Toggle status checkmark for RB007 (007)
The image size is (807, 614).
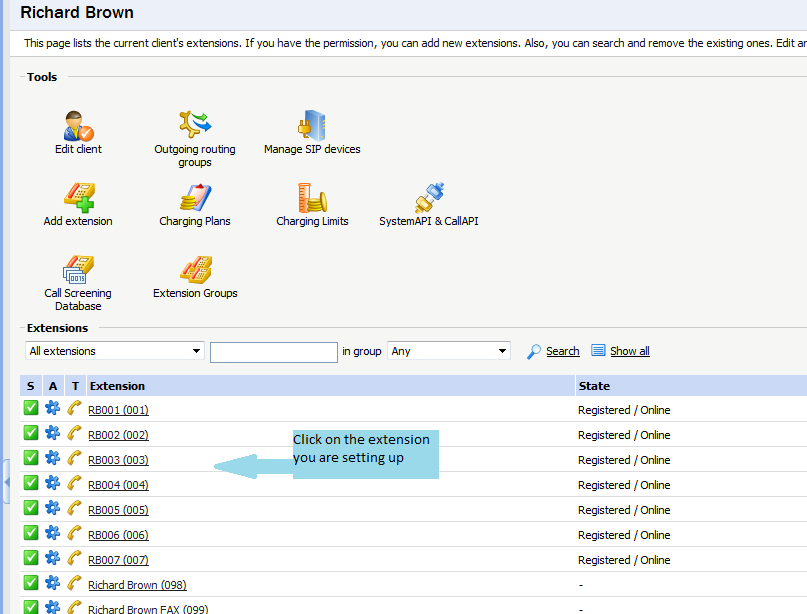pos(31,558)
